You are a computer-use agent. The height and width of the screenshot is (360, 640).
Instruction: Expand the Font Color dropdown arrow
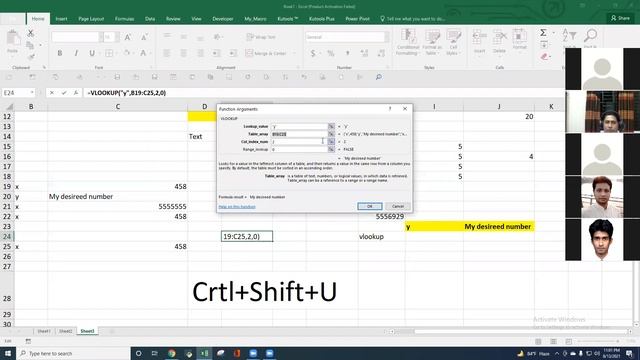pyautogui.click(x=151, y=53)
